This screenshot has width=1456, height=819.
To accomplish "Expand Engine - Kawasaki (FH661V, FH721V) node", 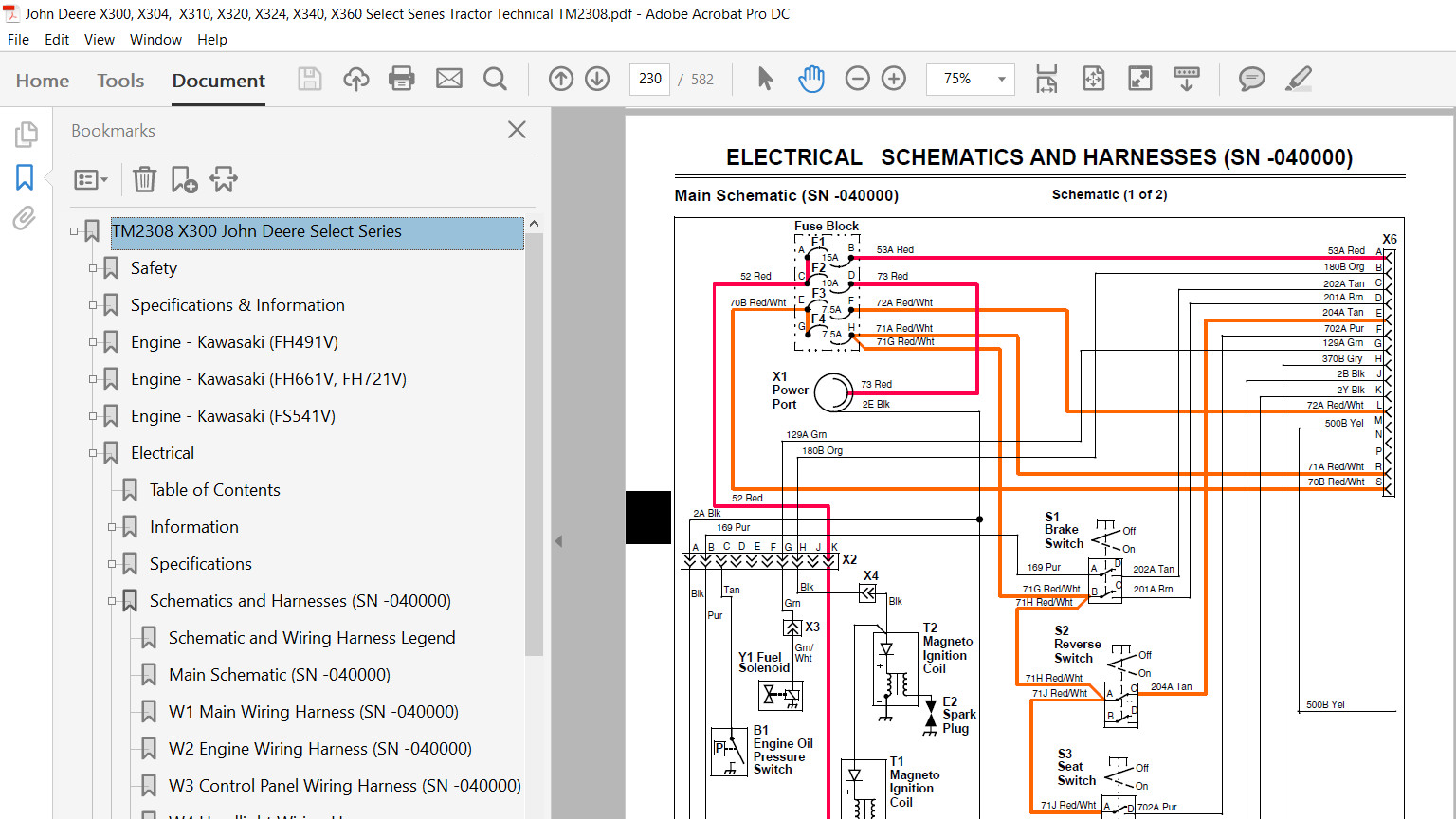I will (x=93, y=379).
